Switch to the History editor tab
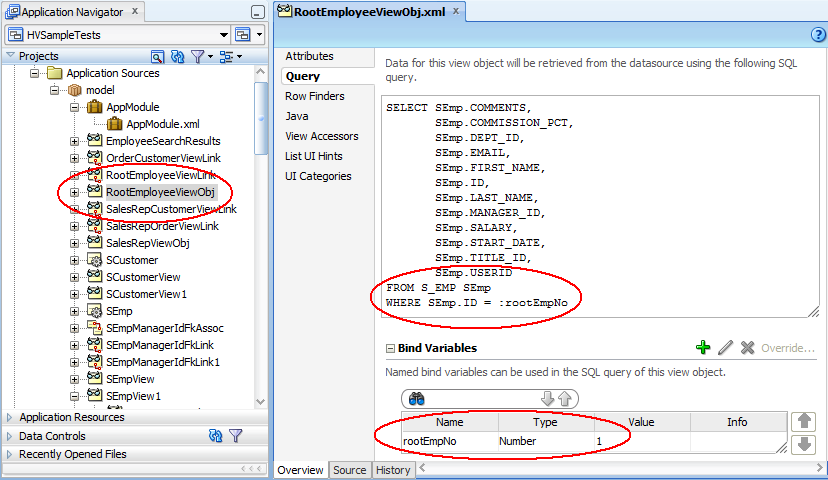The width and height of the screenshot is (828, 480). tap(393, 470)
